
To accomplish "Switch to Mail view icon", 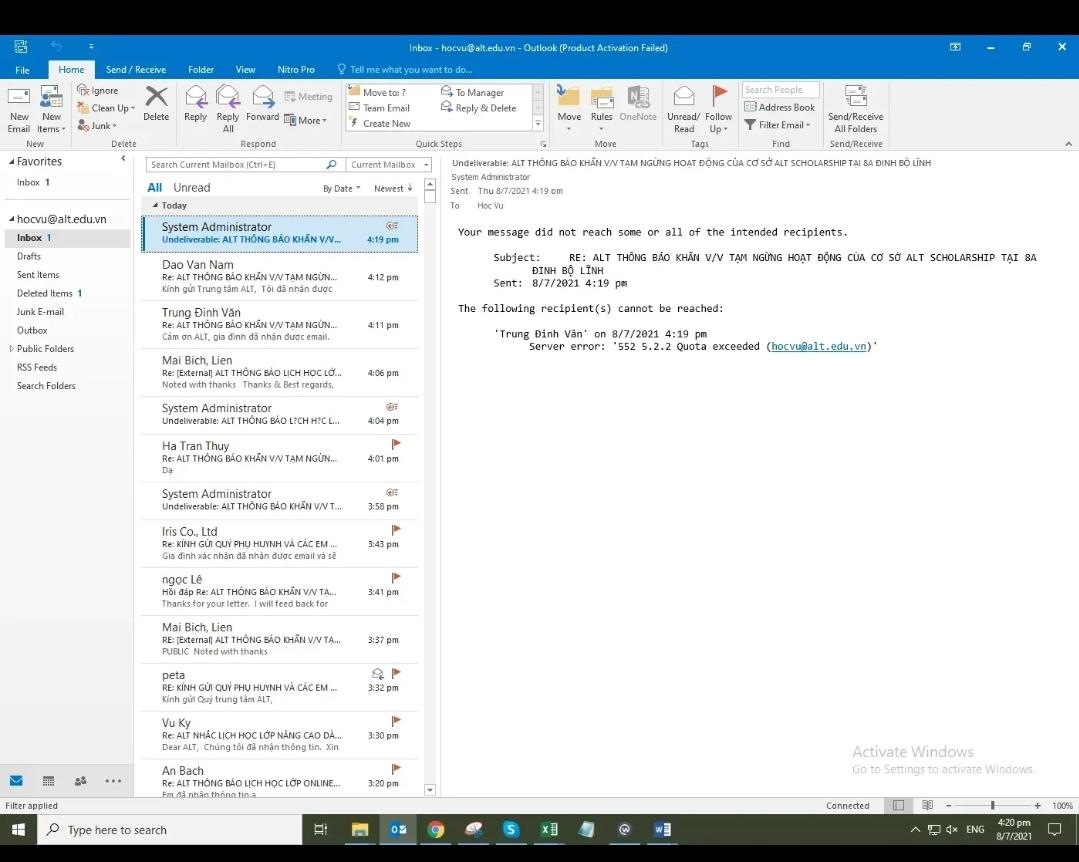I will (x=17, y=781).
